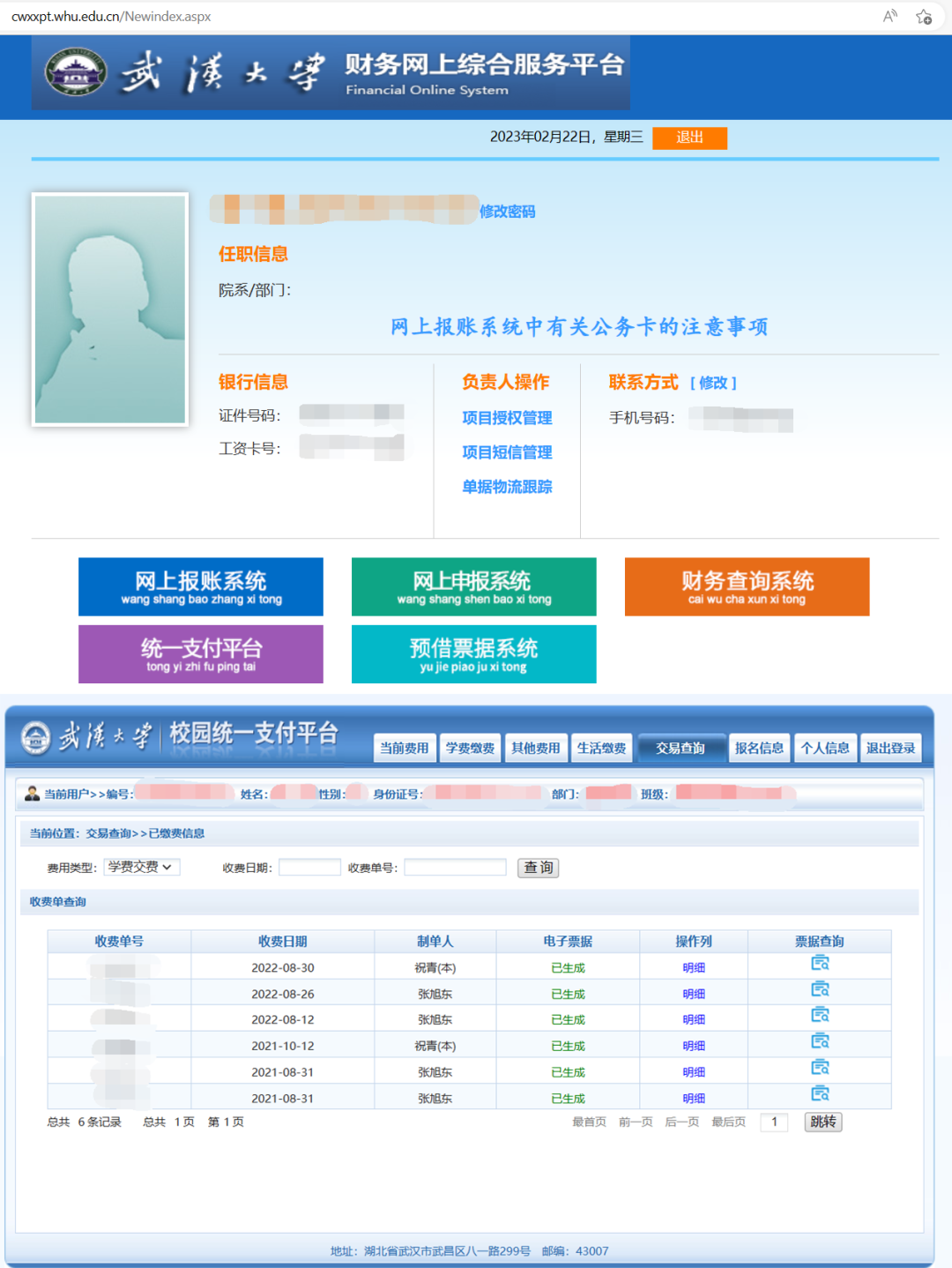Click the 电子票据 column header

coord(568,941)
